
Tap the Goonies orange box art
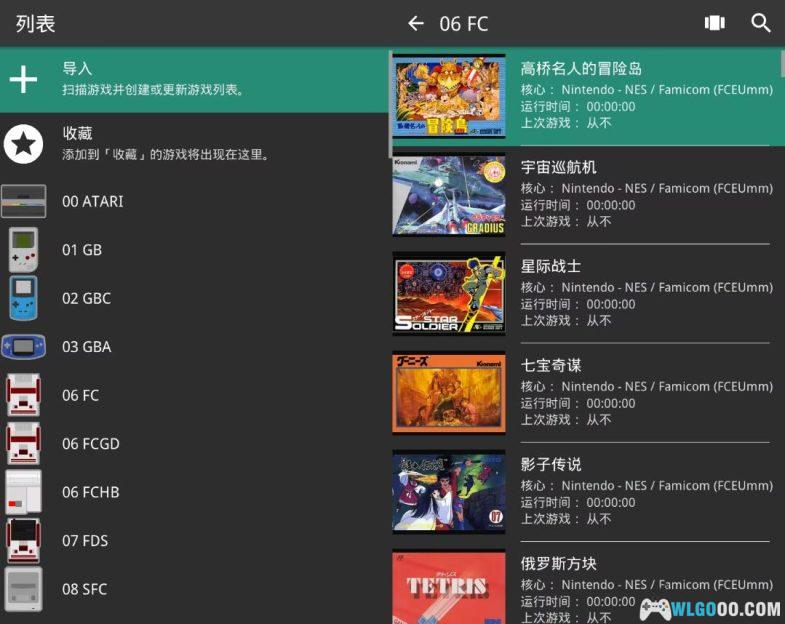pyautogui.click(x=449, y=393)
